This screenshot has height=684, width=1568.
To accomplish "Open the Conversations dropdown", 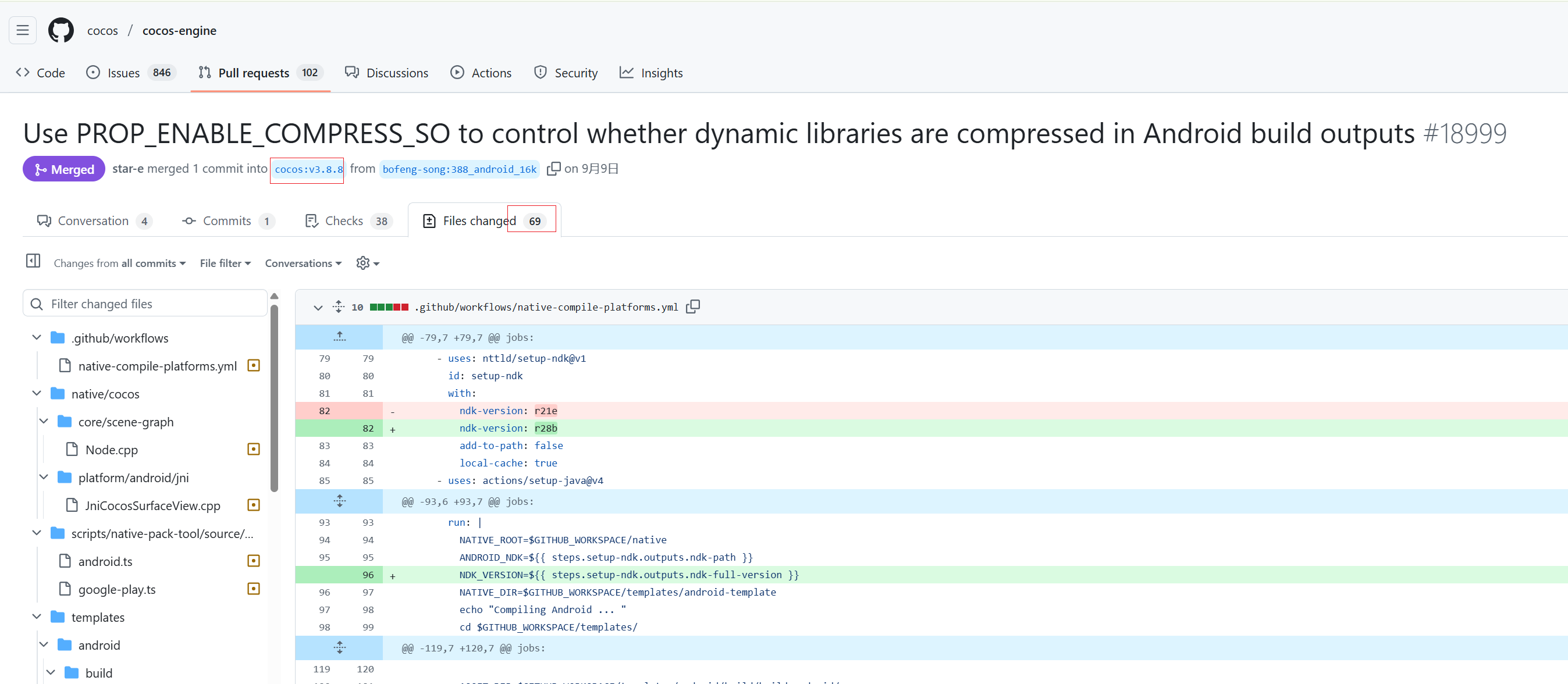I will (x=303, y=263).
